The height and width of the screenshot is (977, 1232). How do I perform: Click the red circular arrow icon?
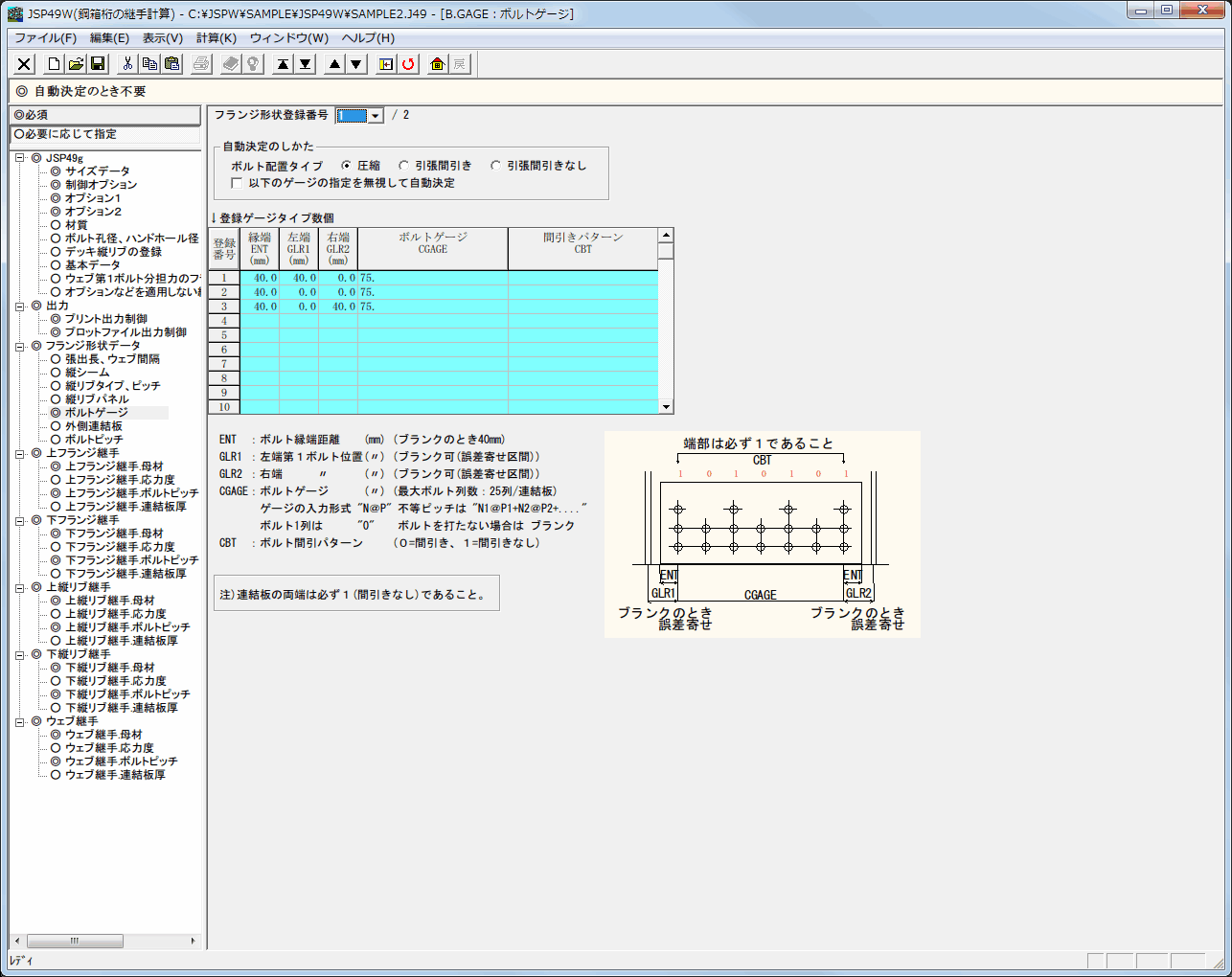[x=409, y=64]
